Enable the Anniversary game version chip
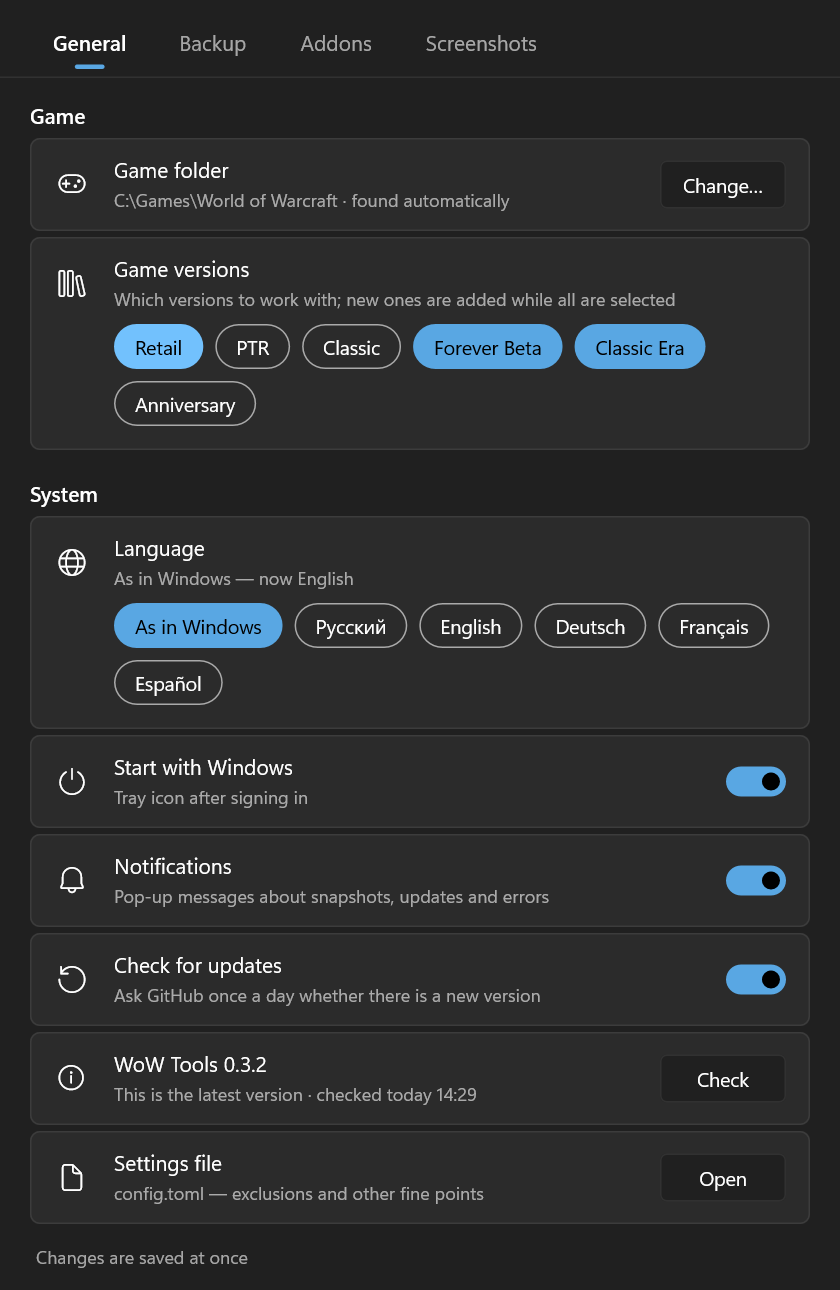Image resolution: width=840 pixels, height=1290 pixels. point(185,405)
